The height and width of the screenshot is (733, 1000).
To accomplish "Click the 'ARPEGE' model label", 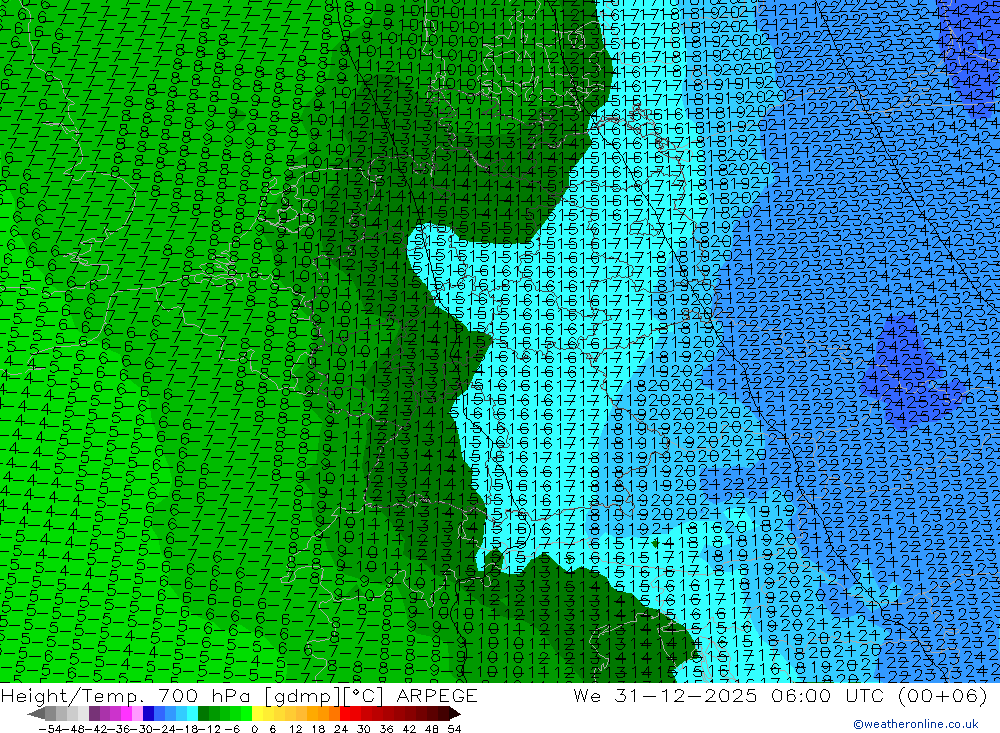I will pos(437,695).
